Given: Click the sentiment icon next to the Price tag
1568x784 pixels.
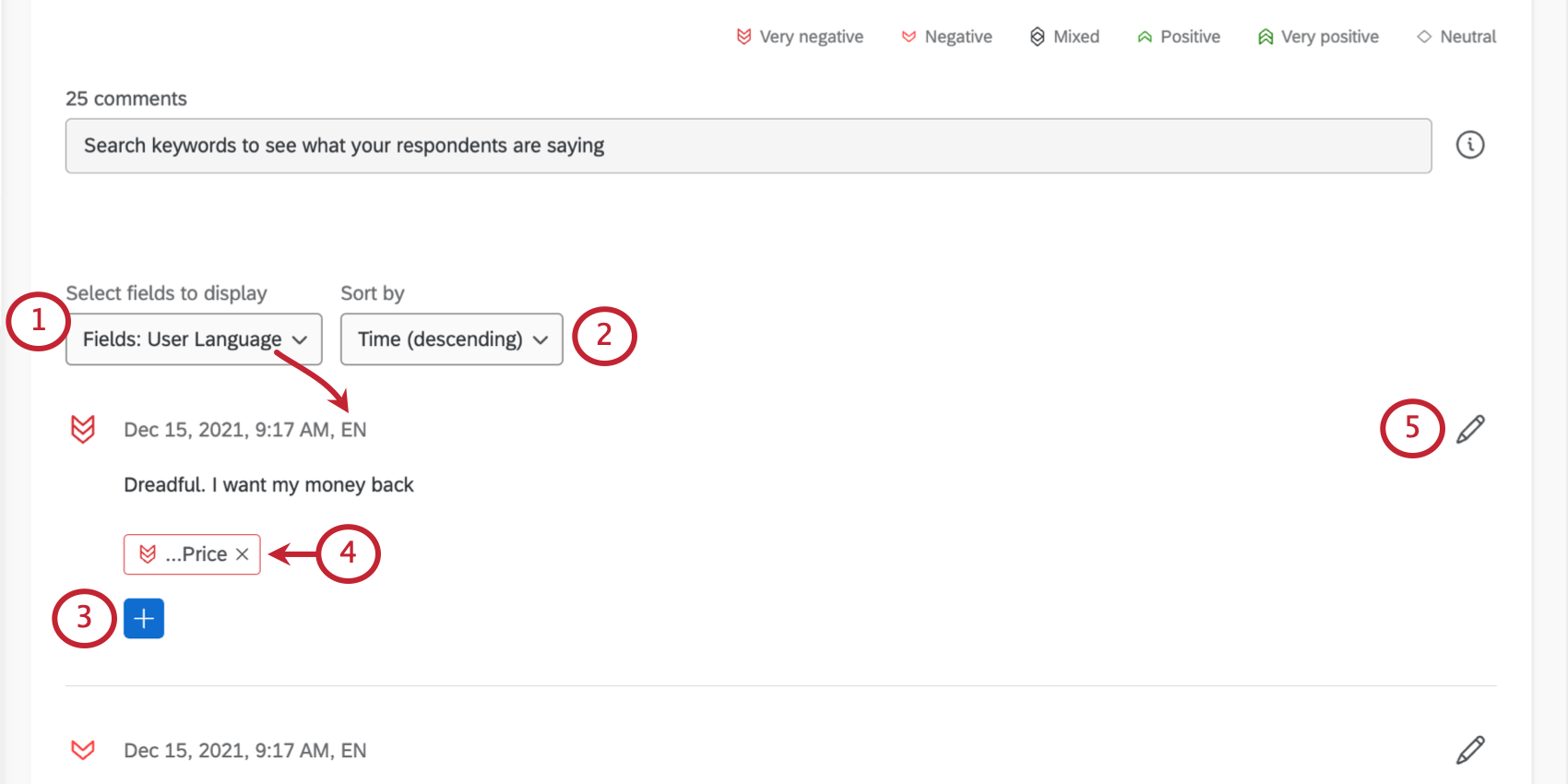Looking at the screenshot, I should (148, 554).
